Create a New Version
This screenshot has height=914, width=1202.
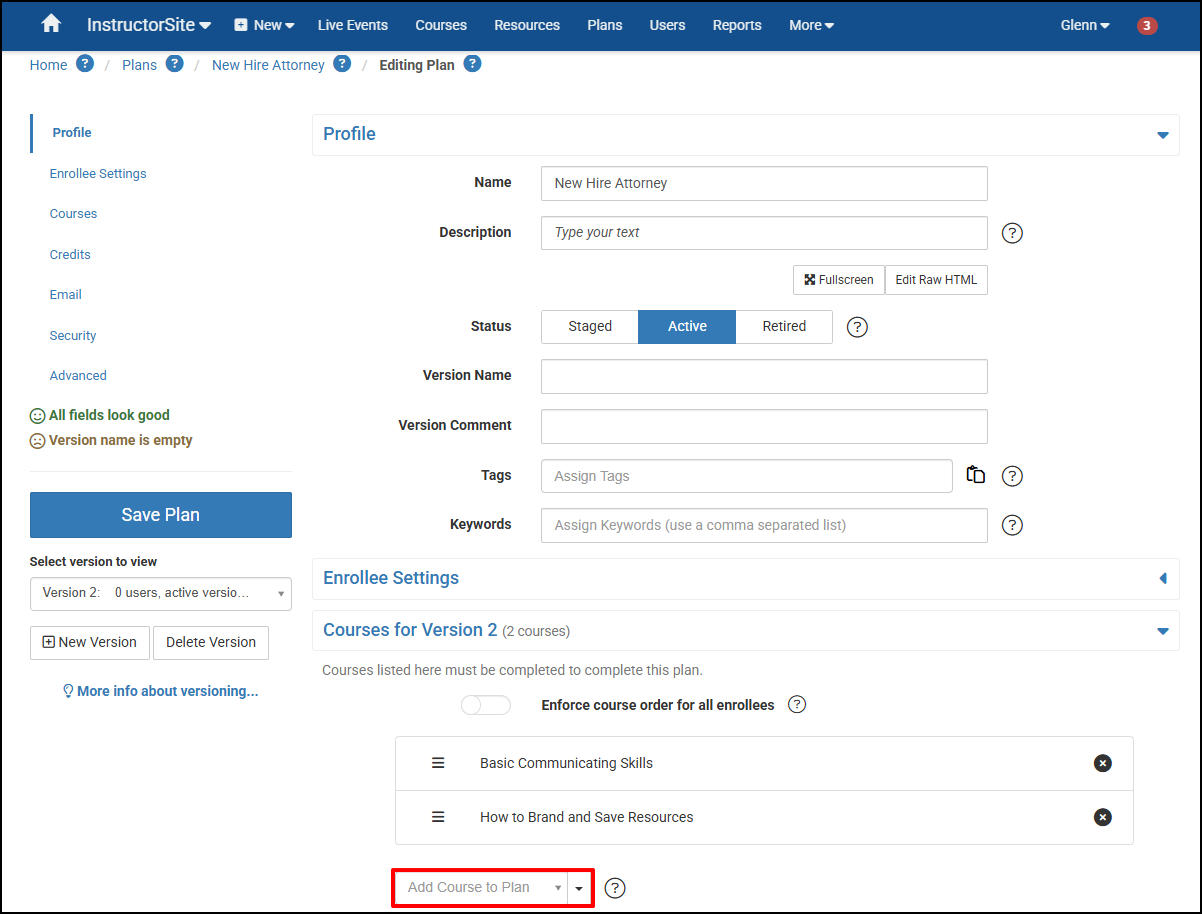(90, 643)
